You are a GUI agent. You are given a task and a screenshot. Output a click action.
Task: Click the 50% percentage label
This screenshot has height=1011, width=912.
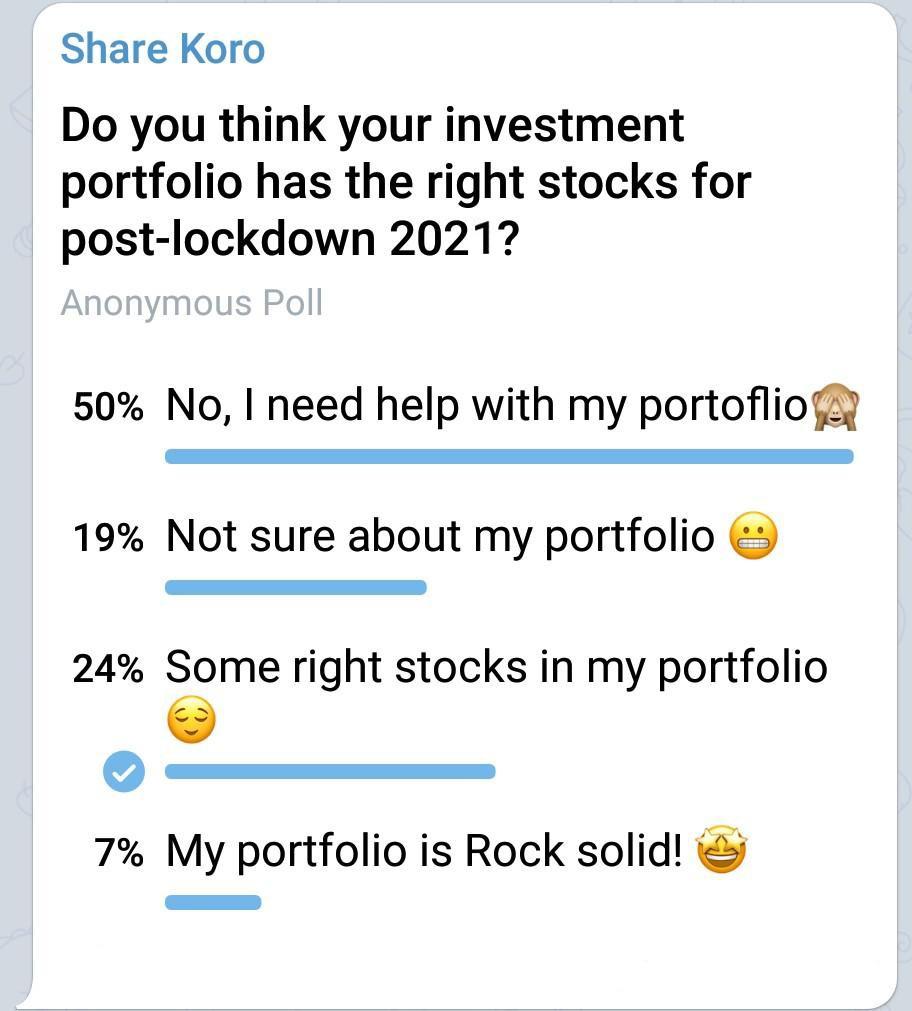[x=108, y=407]
